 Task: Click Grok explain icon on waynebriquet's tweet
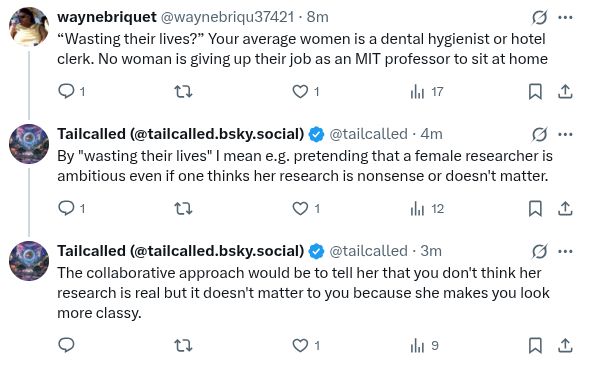click(x=539, y=17)
